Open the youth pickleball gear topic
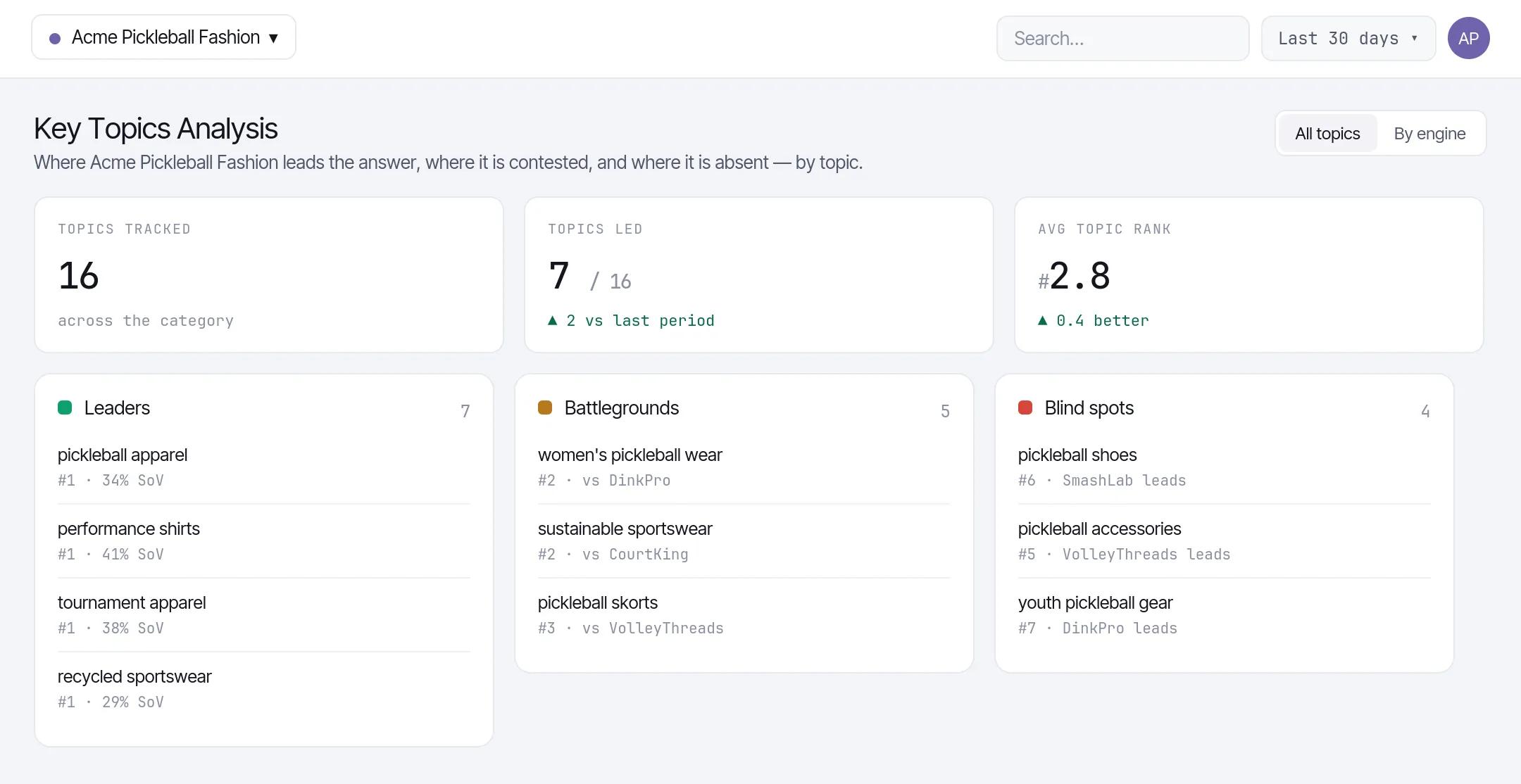Image resolution: width=1521 pixels, height=784 pixels. click(1095, 603)
